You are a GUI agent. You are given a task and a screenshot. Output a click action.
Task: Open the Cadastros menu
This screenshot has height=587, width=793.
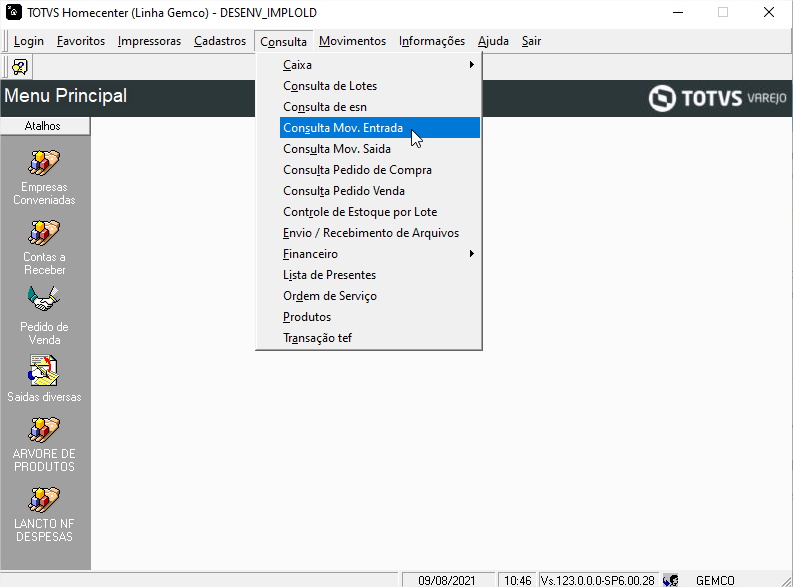pyautogui.click(x=220, y=41)
